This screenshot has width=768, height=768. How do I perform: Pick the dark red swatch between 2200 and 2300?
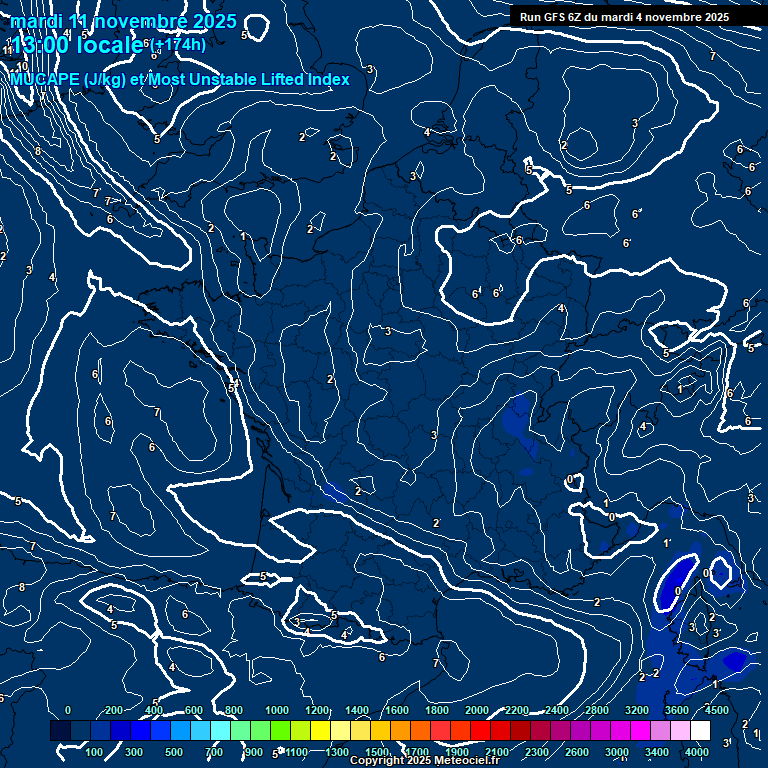click(x=521, y=730)
